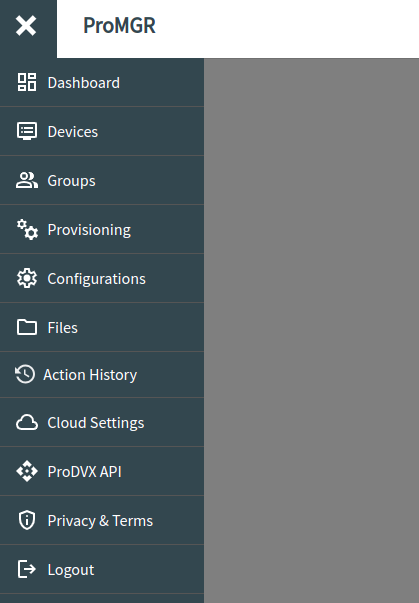The width and height of the screenshot is (419, 603).
Task: Open the Dashboard menu item
Action: [x=102, y=82]
